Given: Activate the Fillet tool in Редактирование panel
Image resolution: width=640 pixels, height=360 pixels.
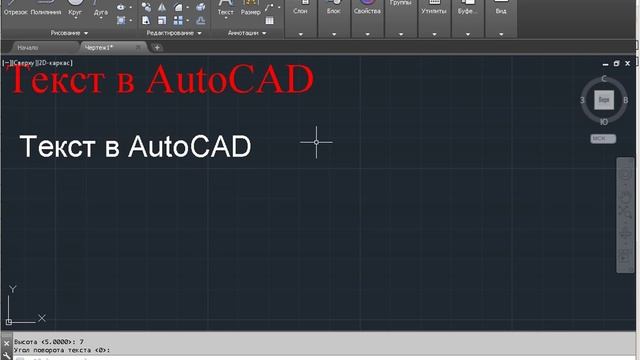Looking at the screenshot, I should pyautogui.click(x=178, y=7).
